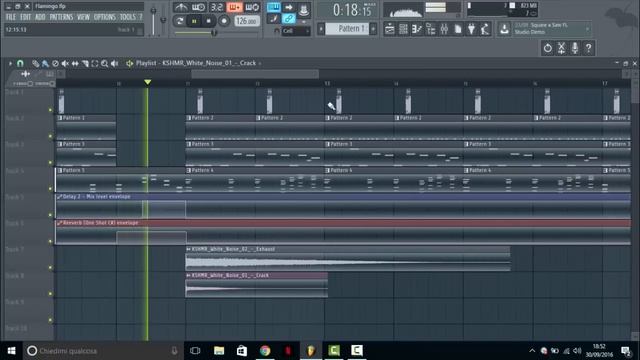Toggle the orange blend recording button
Image resolution: width=640 pixels, height=360 pixels.
(234, 7)
